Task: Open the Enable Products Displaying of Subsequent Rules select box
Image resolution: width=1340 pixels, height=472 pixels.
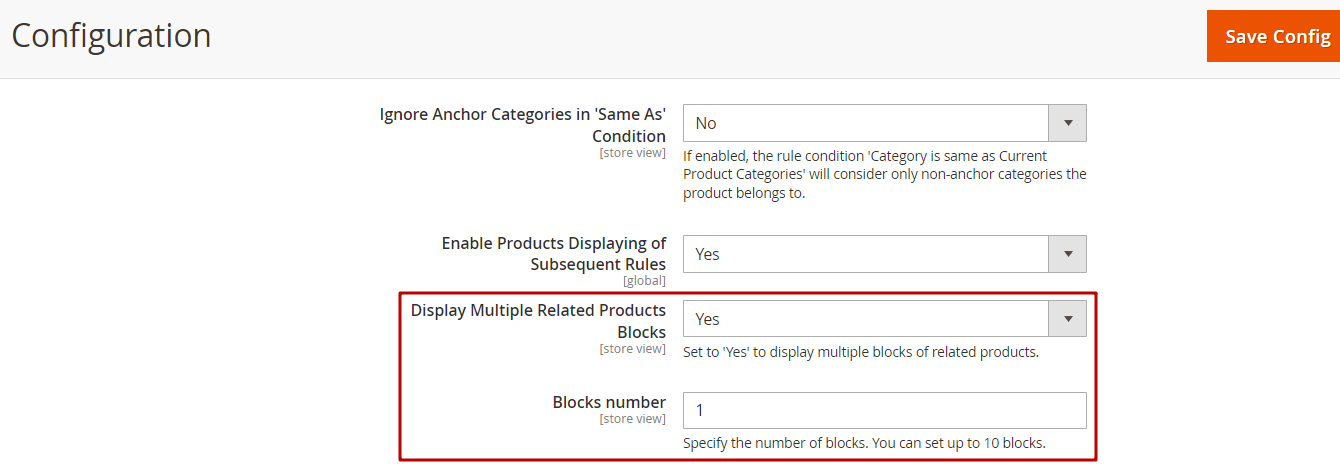Action: click(x=884, y=254)
